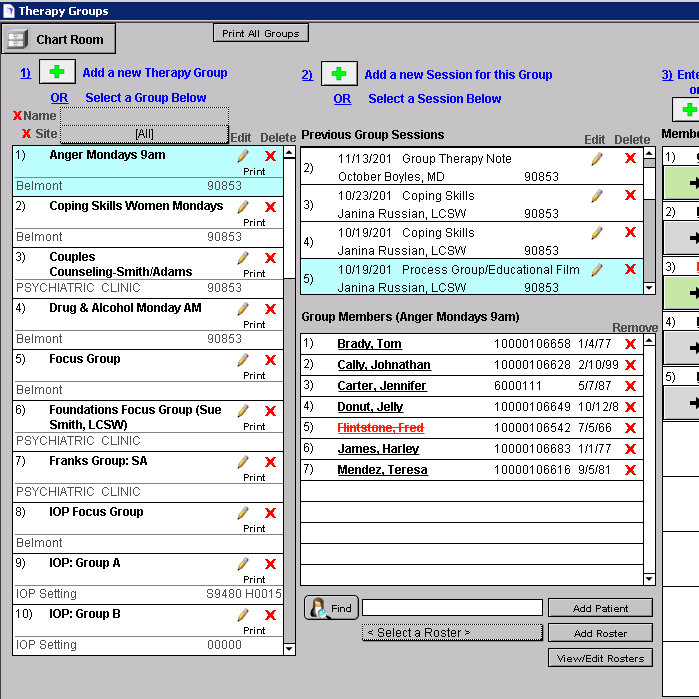This screenshot has height=699, width=699.
Task: Click the green plus to add Therapy Group
Action: pyautogui.click(x=57, y=73)
